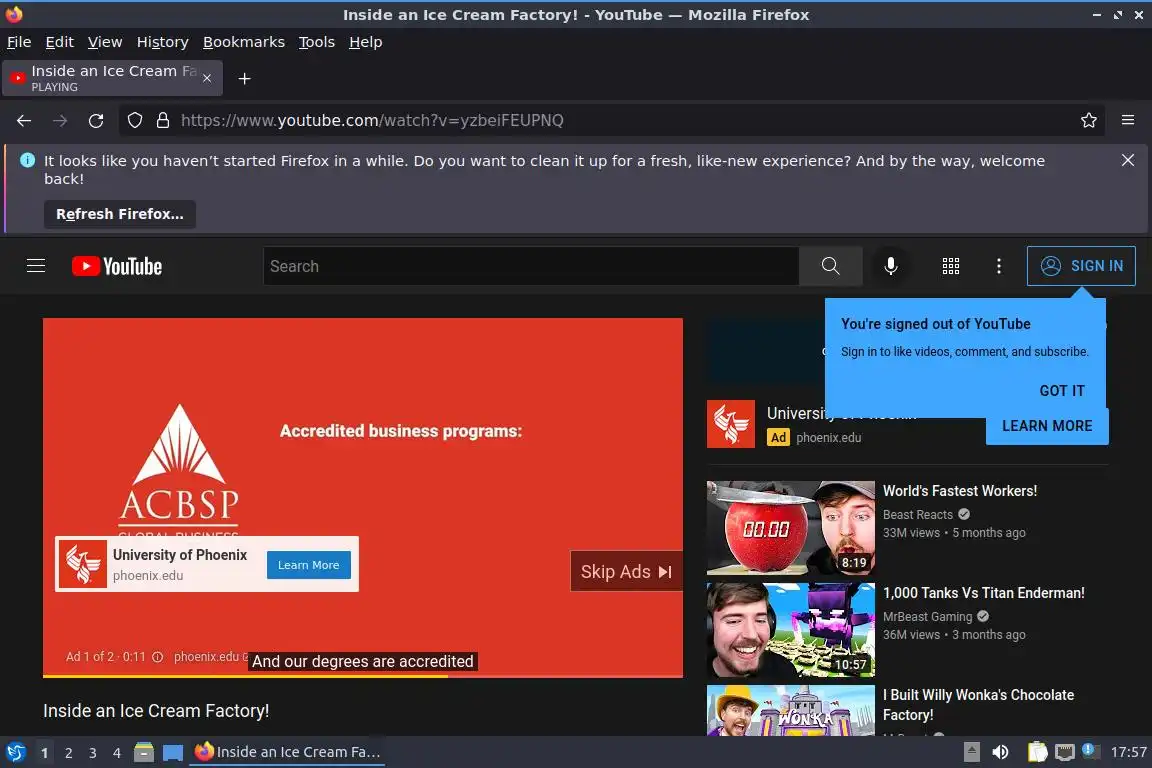Click phoenix.edu link next to ad timer
This screenshot has width=1152, height=768.
click(x=206, y=657)
